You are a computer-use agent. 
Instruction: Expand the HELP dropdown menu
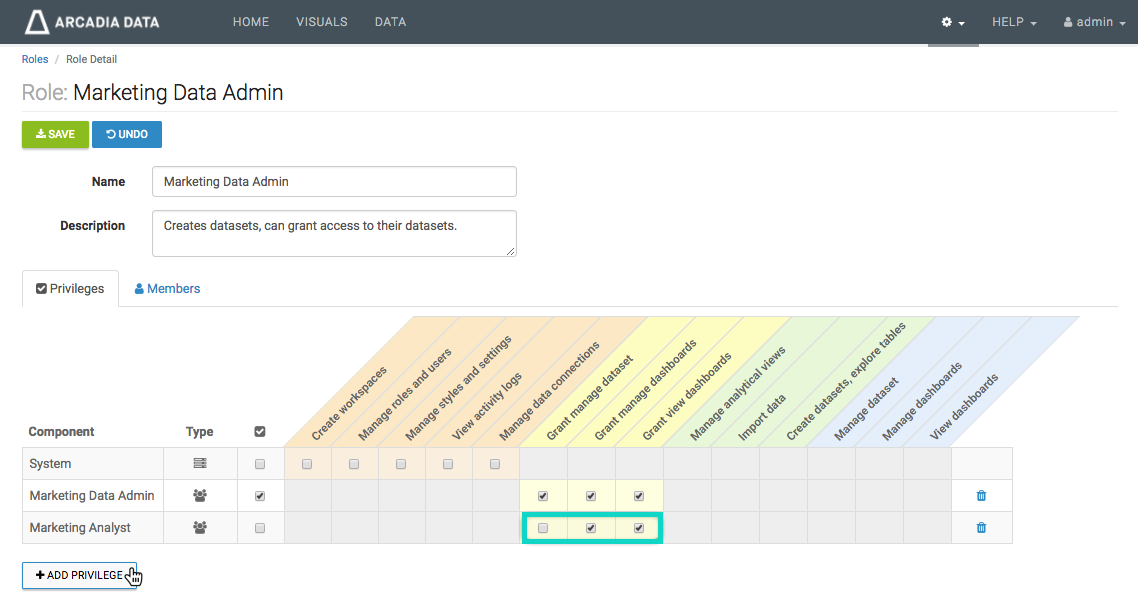[x=1013, y=22]
